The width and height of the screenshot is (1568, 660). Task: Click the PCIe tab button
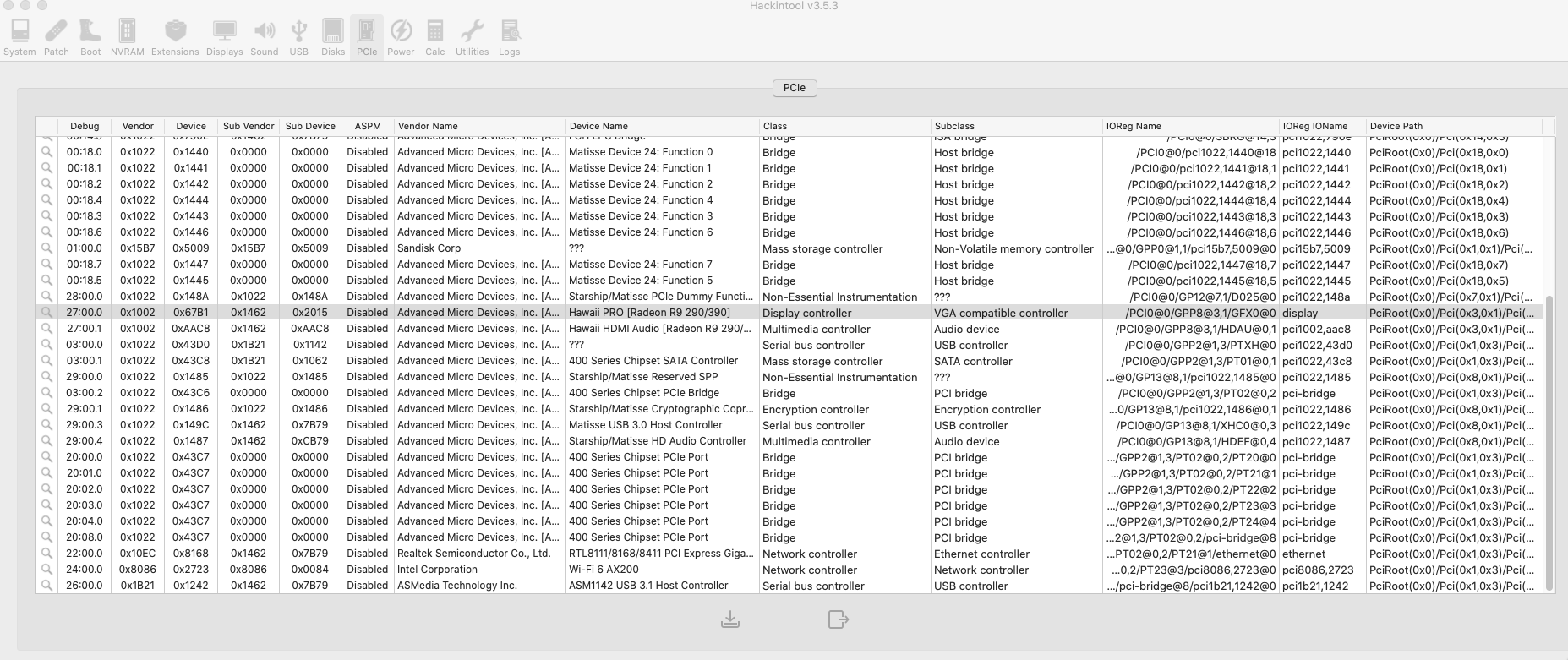click(795, 88)
